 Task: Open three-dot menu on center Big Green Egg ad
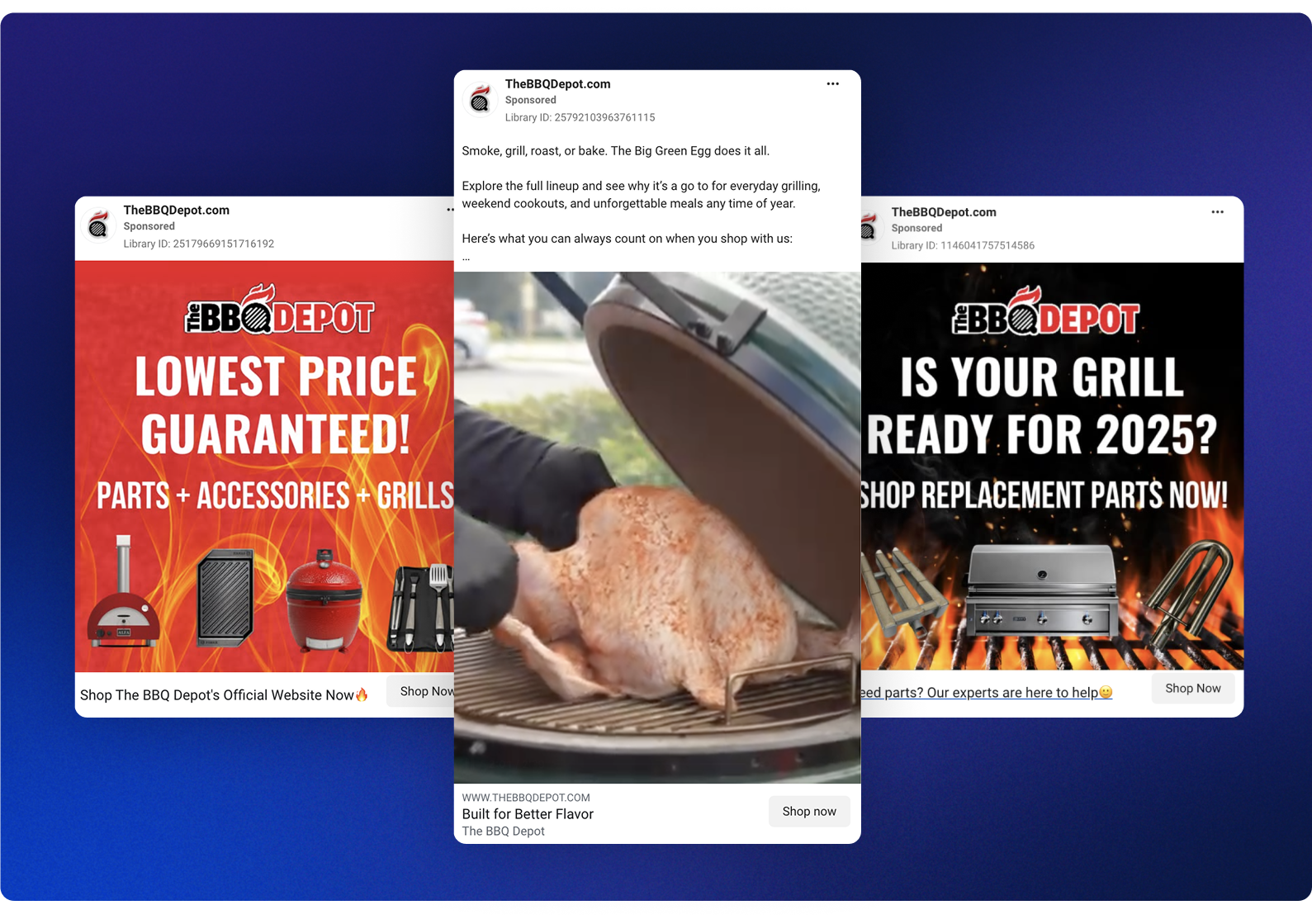832,83
